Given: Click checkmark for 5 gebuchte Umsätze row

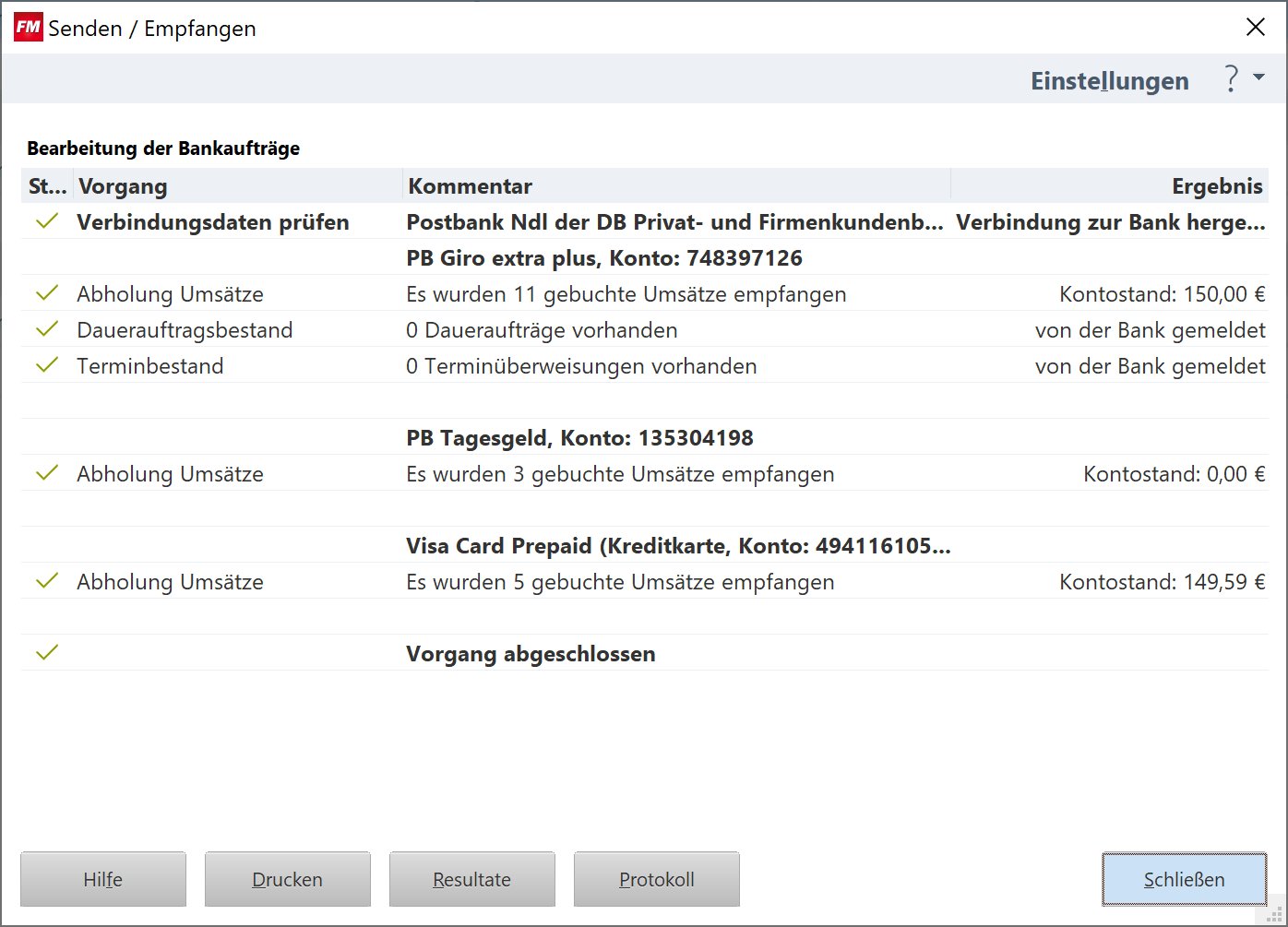Looking at the screenshot, I should pos(47,581).
